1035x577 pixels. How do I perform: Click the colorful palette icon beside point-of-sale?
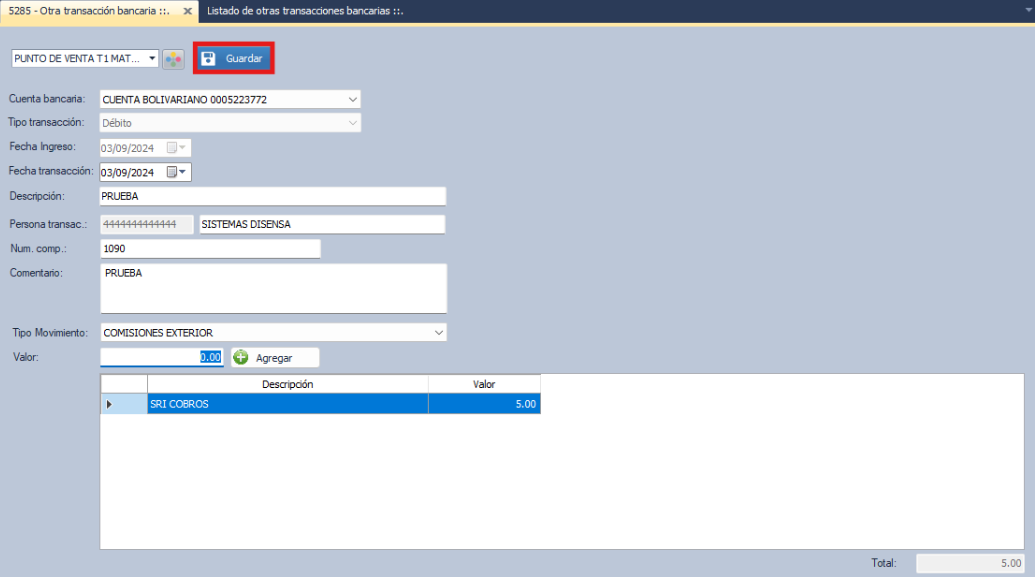(174, 59)
